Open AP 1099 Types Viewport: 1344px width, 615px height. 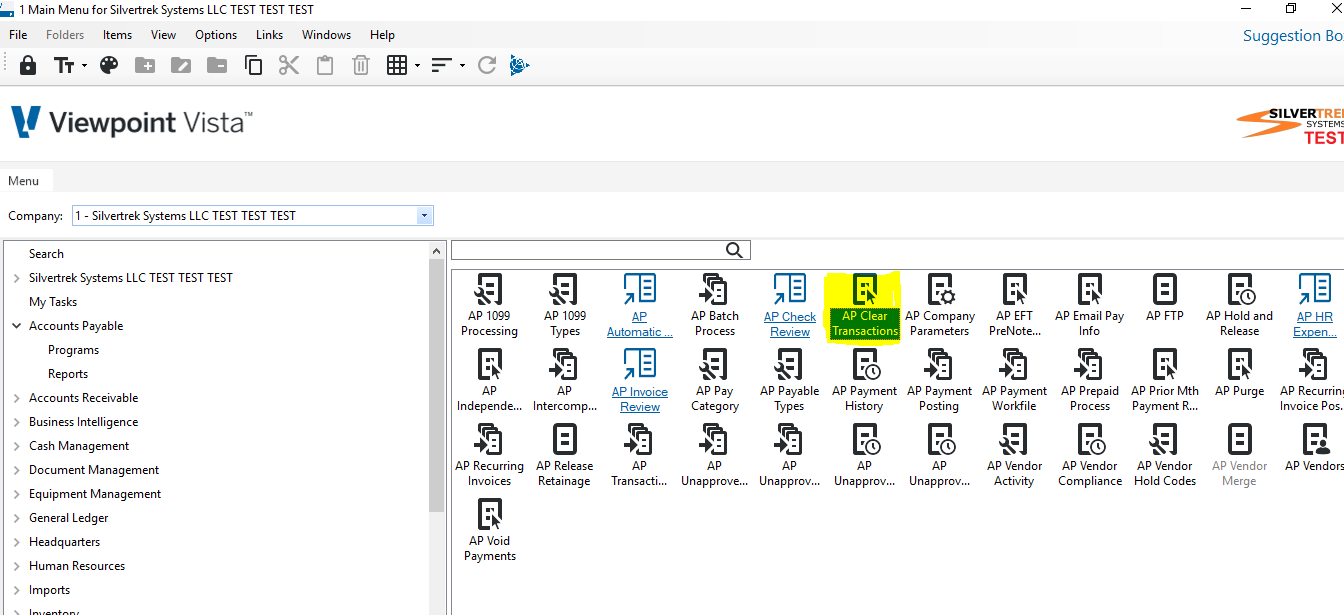point(564,305)
